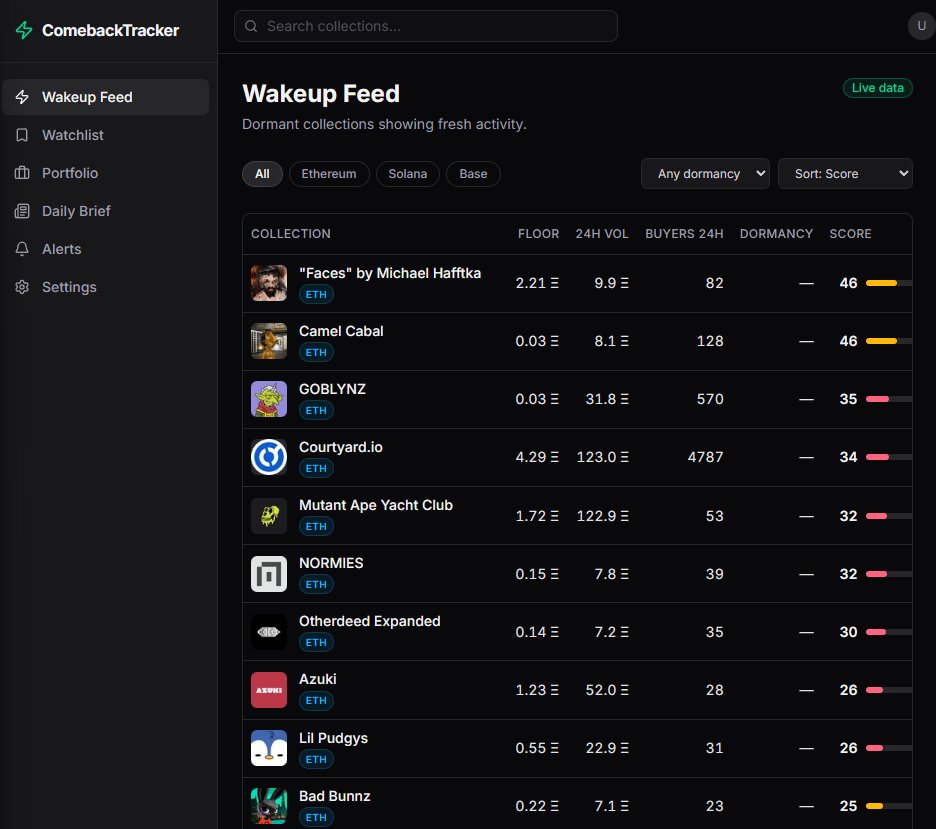Screen dimensions: 936x829
Task: Click the GOBLYNZ goblin thumbnail
Action: pos(269,399)
